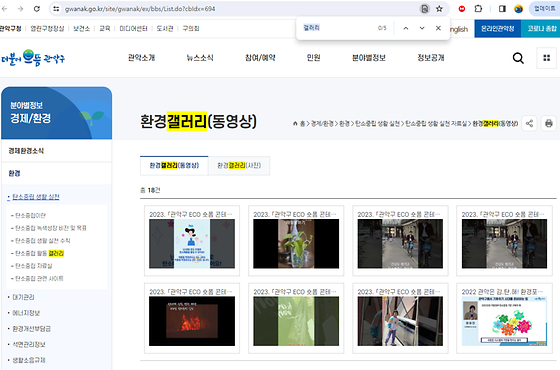Focus the find-in-page search field
Image resolution: width=560 pixels, height=370 pixels.
pyautogui.click(x=338, y=28)
